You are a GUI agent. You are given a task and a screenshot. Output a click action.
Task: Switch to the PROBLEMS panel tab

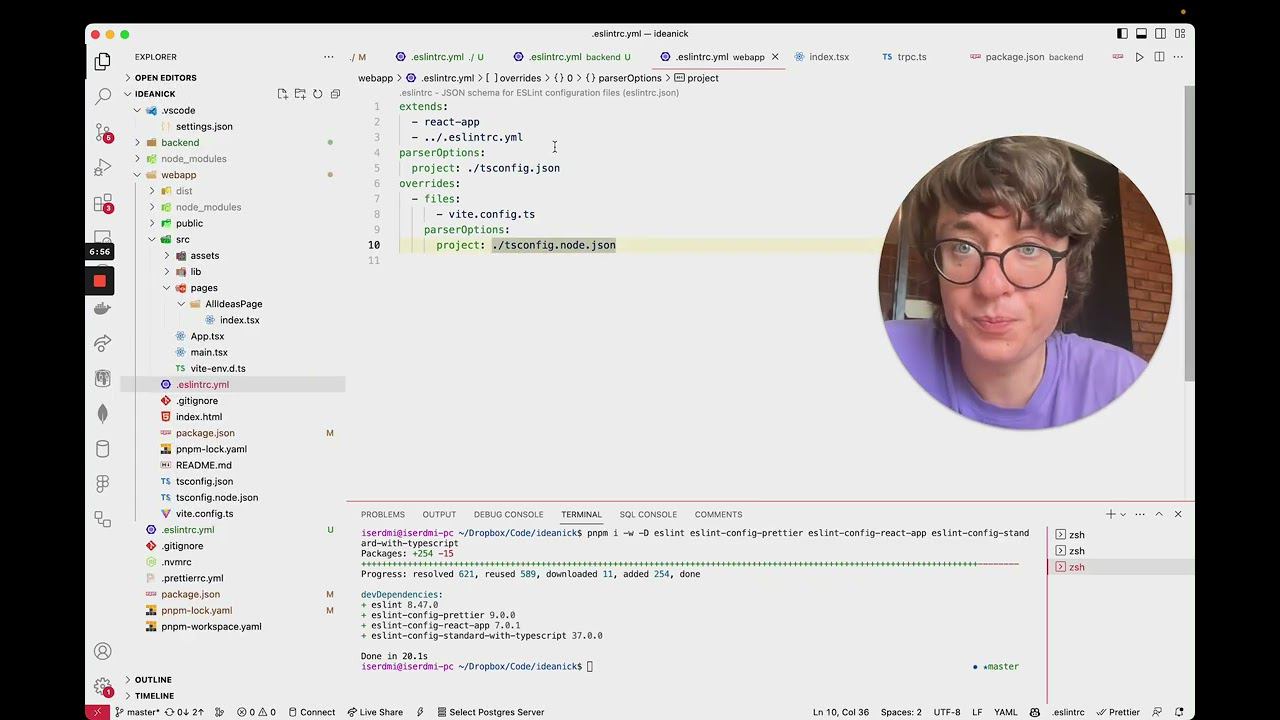[x=383, y=514]
